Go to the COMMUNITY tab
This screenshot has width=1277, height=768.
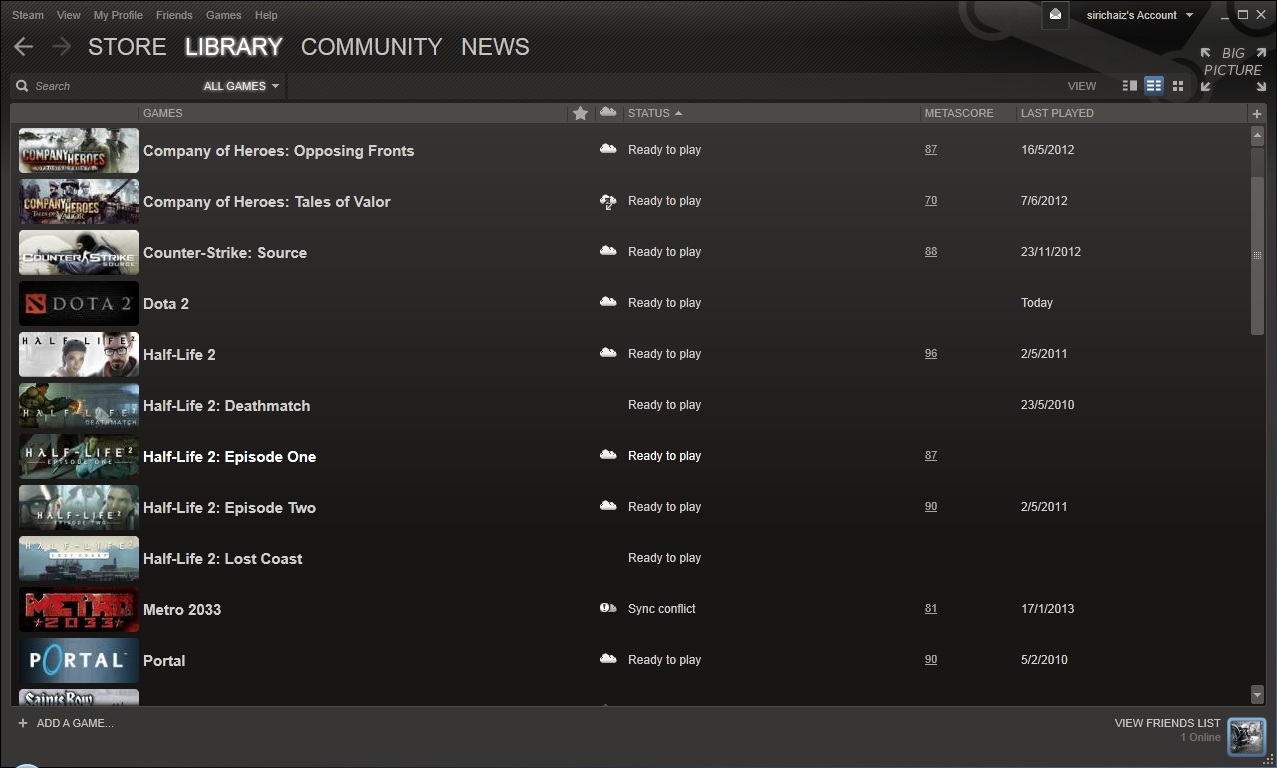point(371,47)
